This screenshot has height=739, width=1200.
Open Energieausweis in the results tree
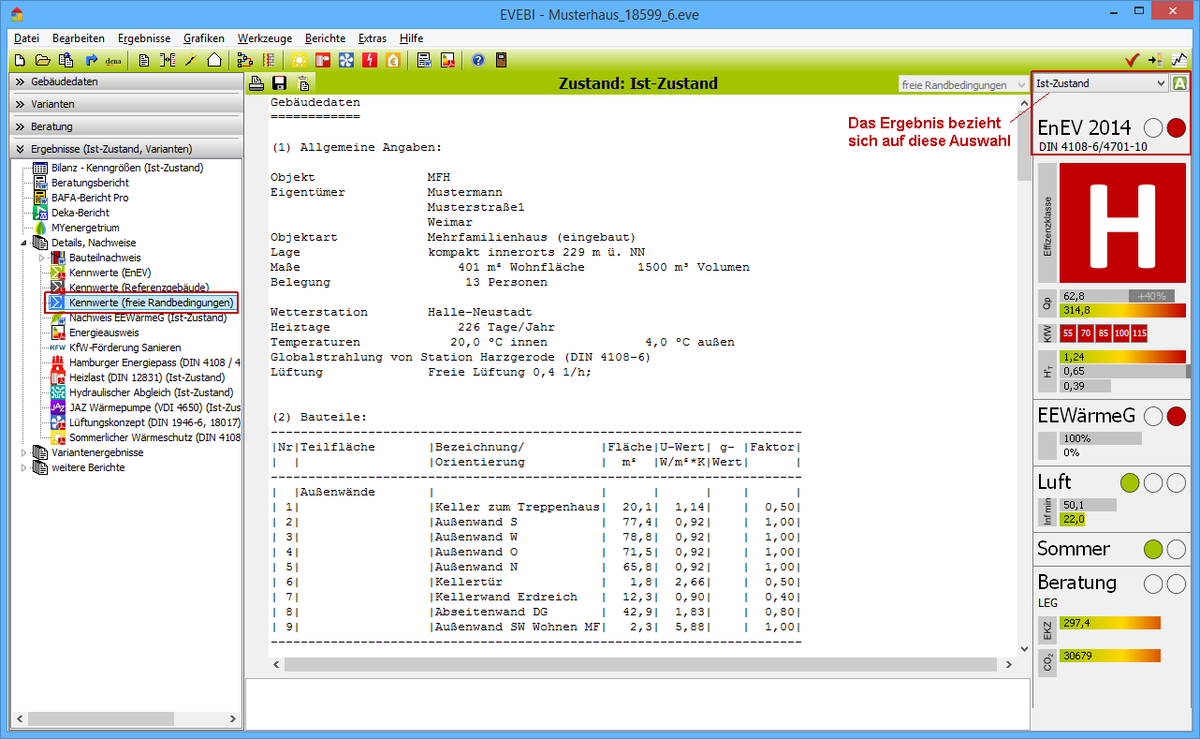click(x=103, y=333)
